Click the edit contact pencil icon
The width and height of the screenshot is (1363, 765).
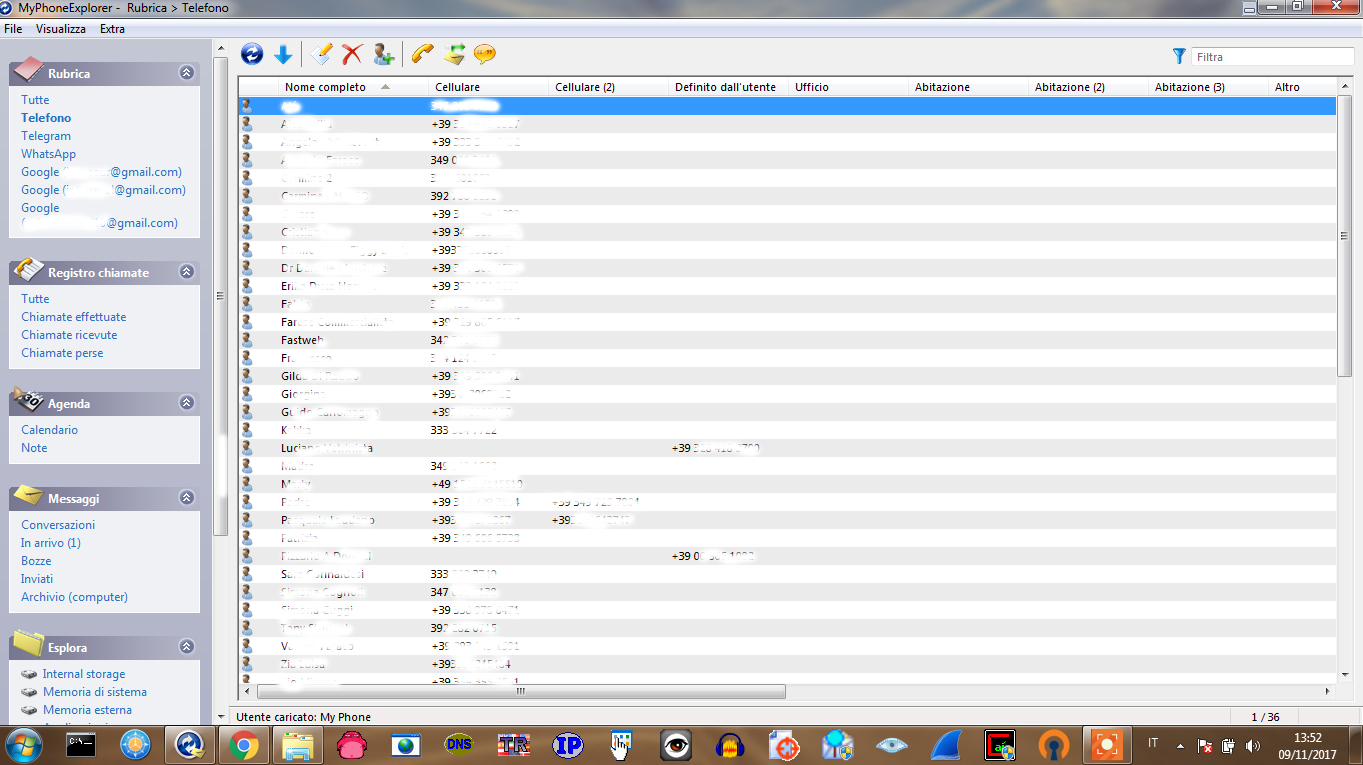(x=321, y=54)
